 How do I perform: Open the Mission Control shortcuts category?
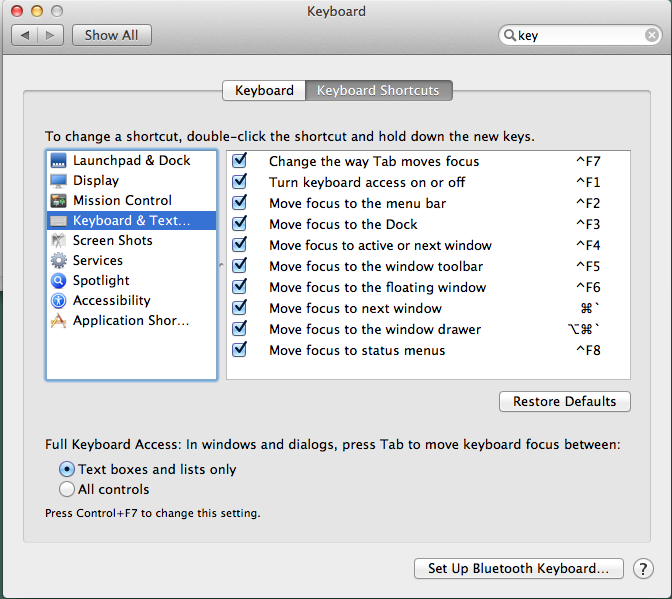(x=122, y=201)
